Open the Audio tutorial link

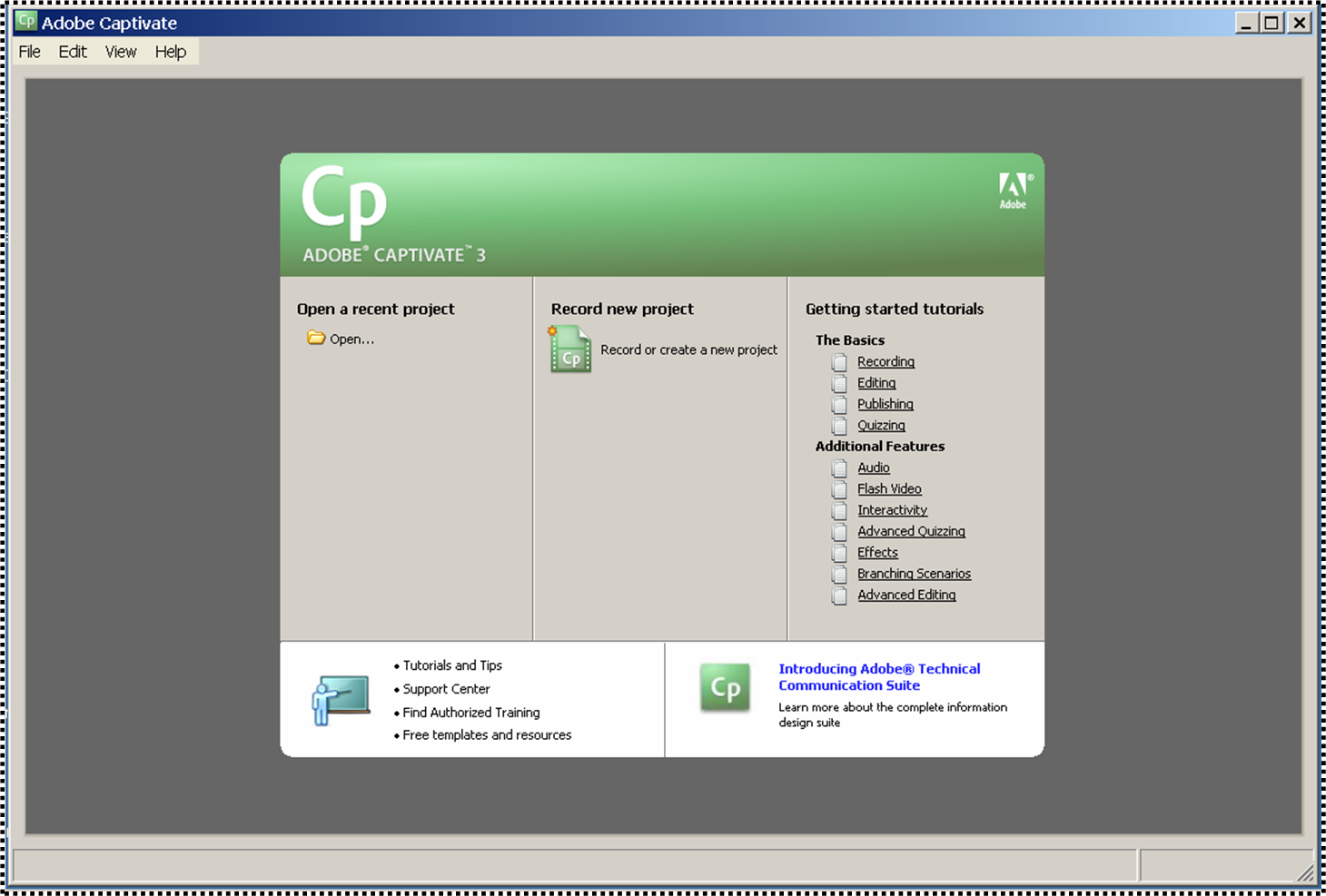[x=874, y=468]
